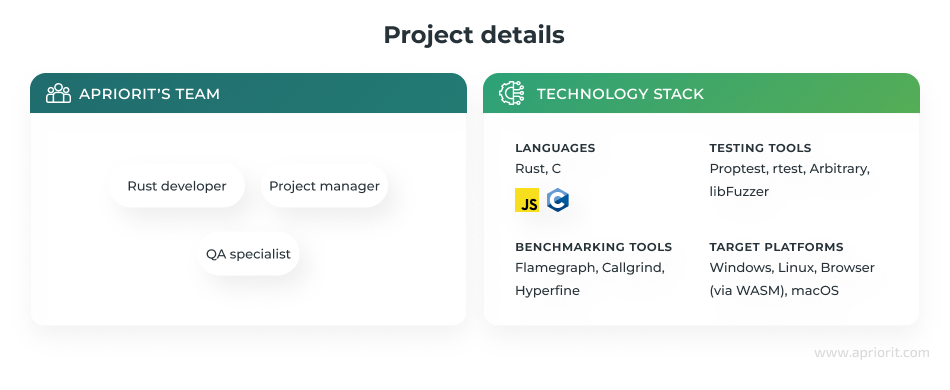950x390 pixels.
Task: Select the QA specialist pill
Action: click(248, 254)
